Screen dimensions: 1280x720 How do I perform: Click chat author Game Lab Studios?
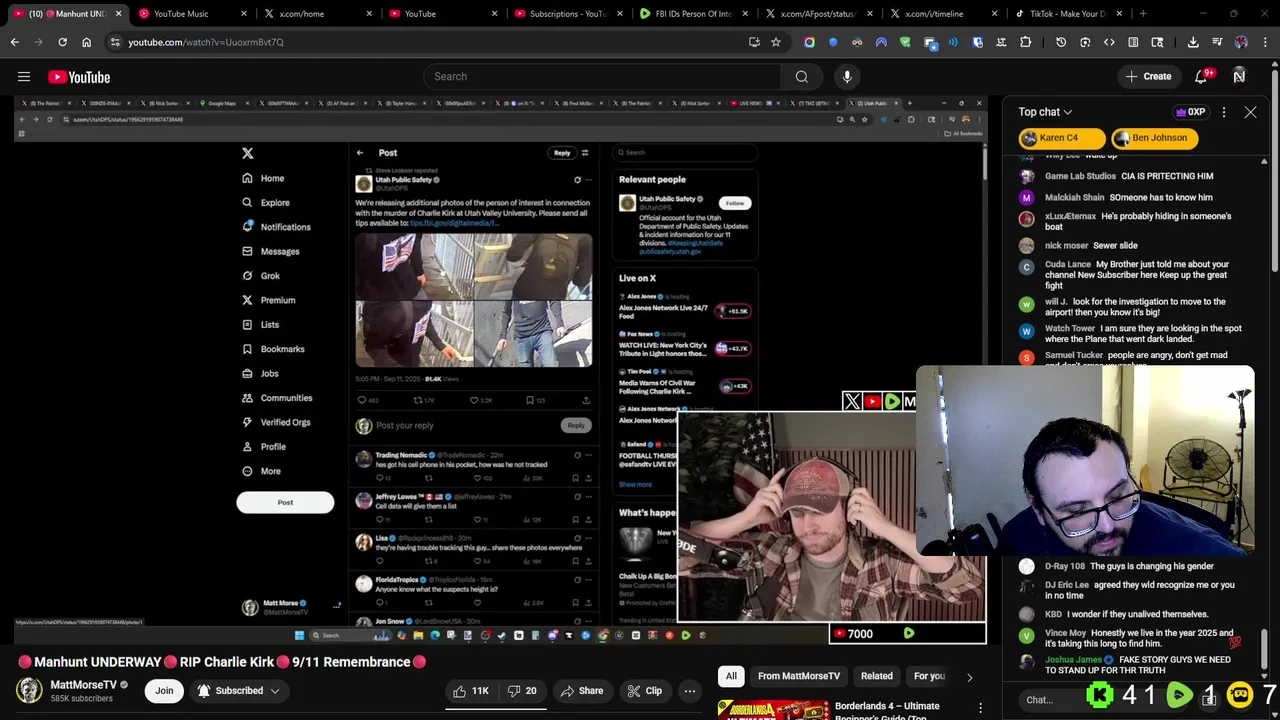(x=1080, y=176)
